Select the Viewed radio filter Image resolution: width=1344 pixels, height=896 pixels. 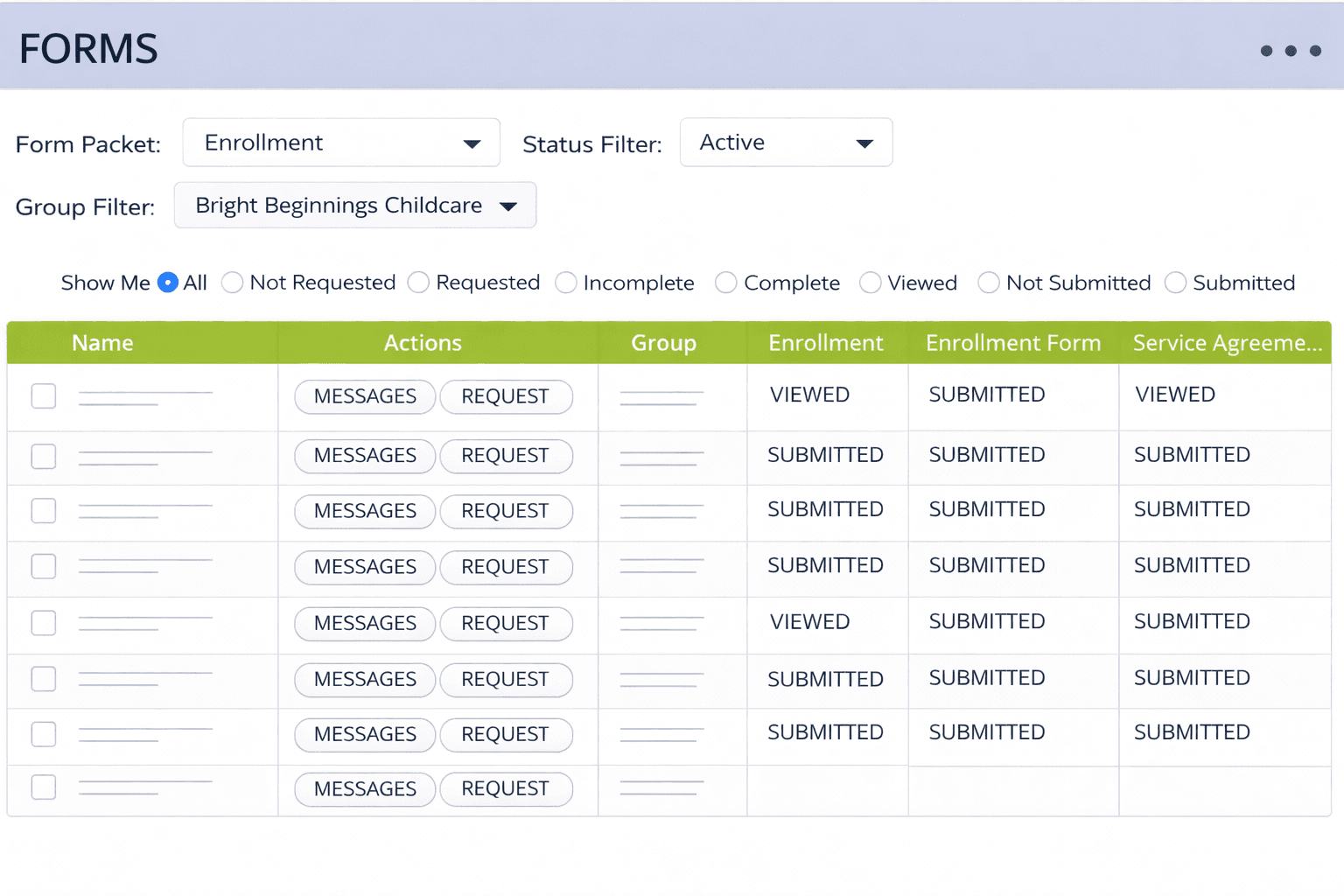coord(870,283)
